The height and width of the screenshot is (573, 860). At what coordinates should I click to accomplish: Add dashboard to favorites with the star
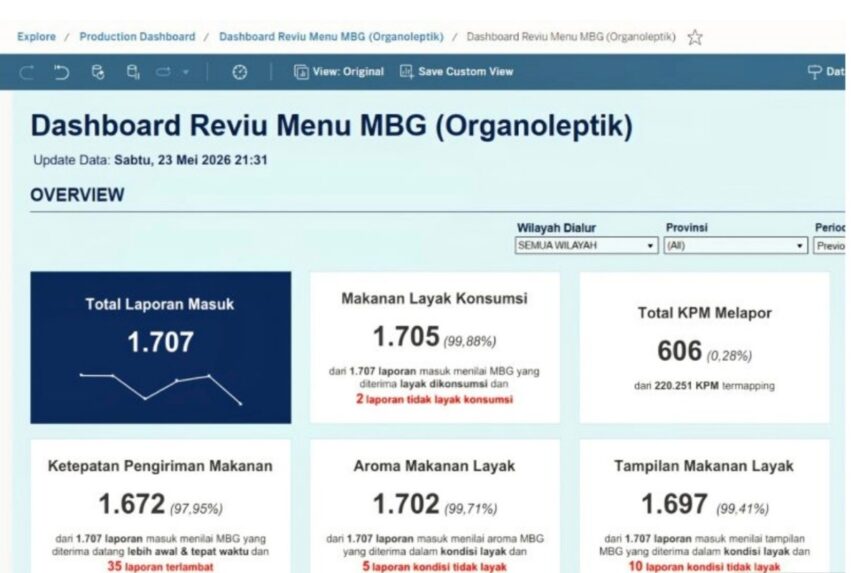coord(695,37)
